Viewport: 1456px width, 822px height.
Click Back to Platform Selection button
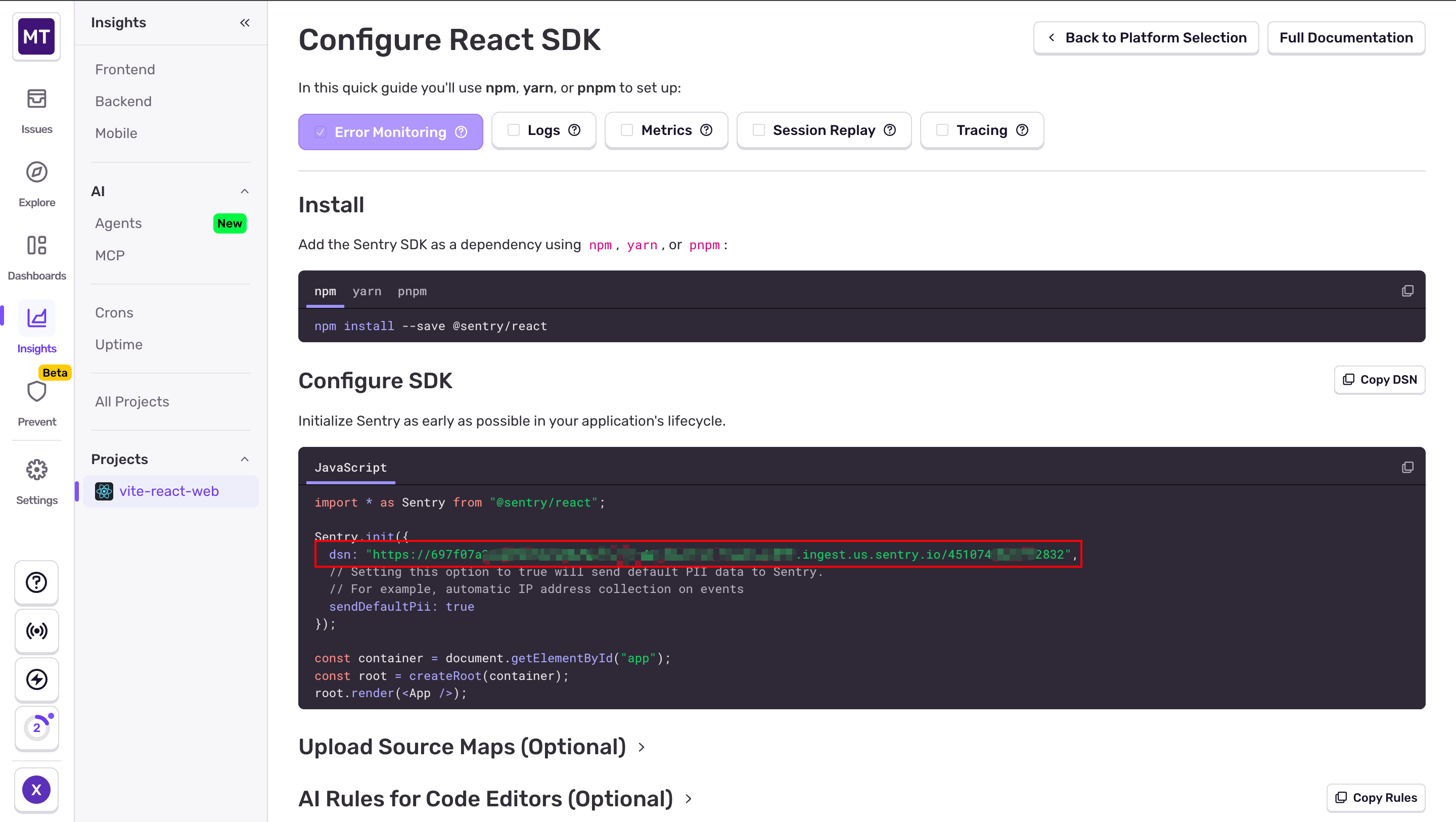pos(1146,38)
